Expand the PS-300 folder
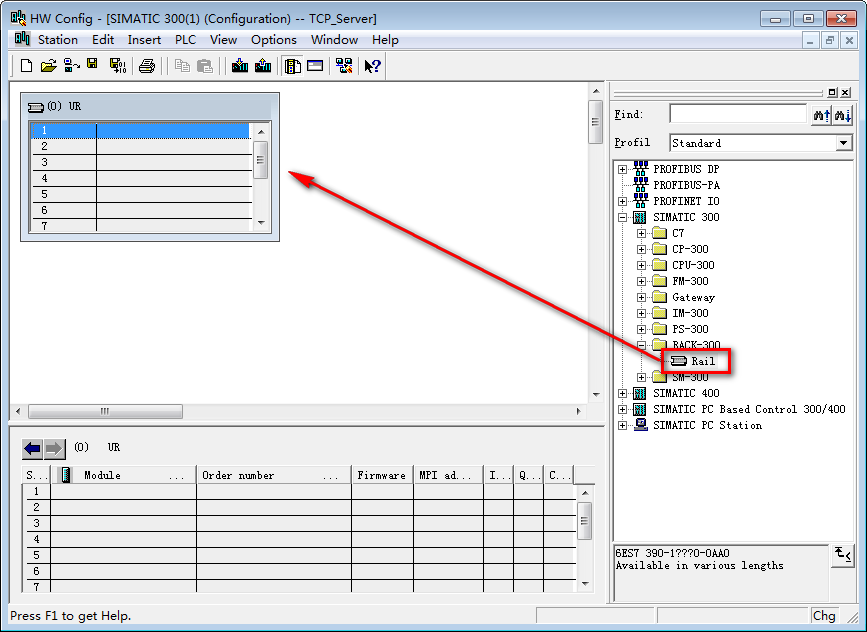This screenshot has width=867, height=632. point(641,330)
